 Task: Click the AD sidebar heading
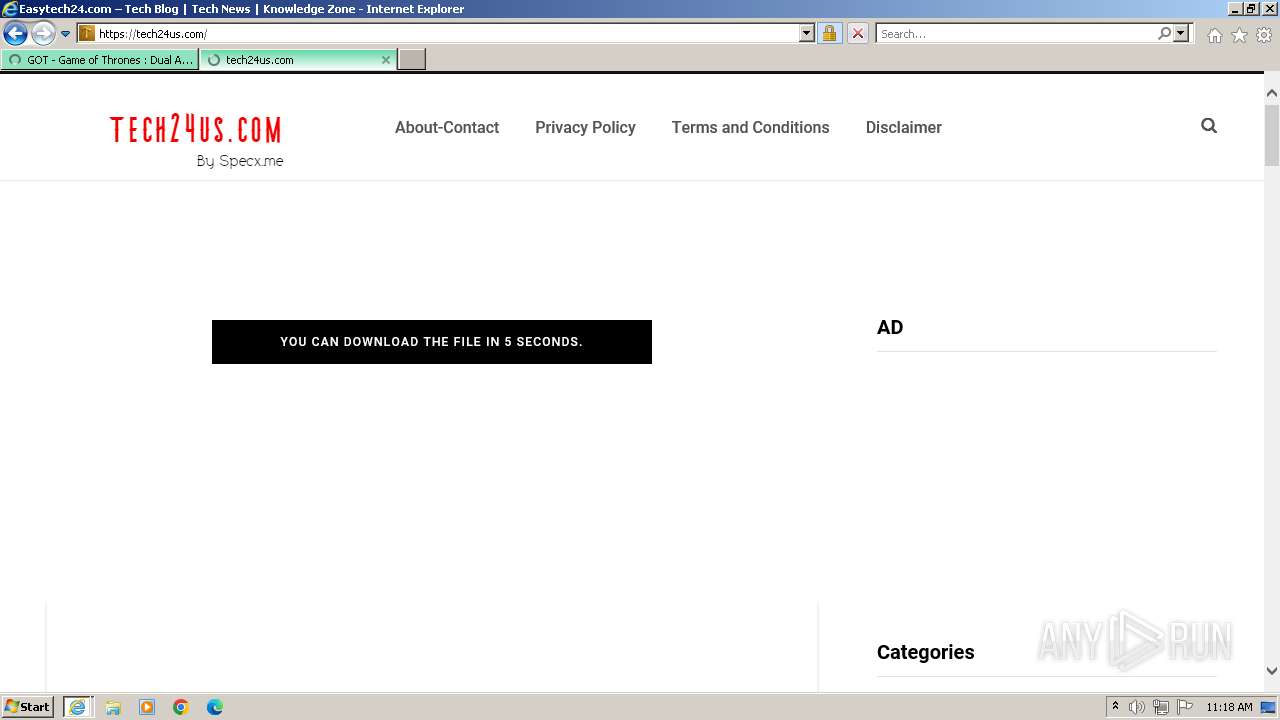(890, 327)
